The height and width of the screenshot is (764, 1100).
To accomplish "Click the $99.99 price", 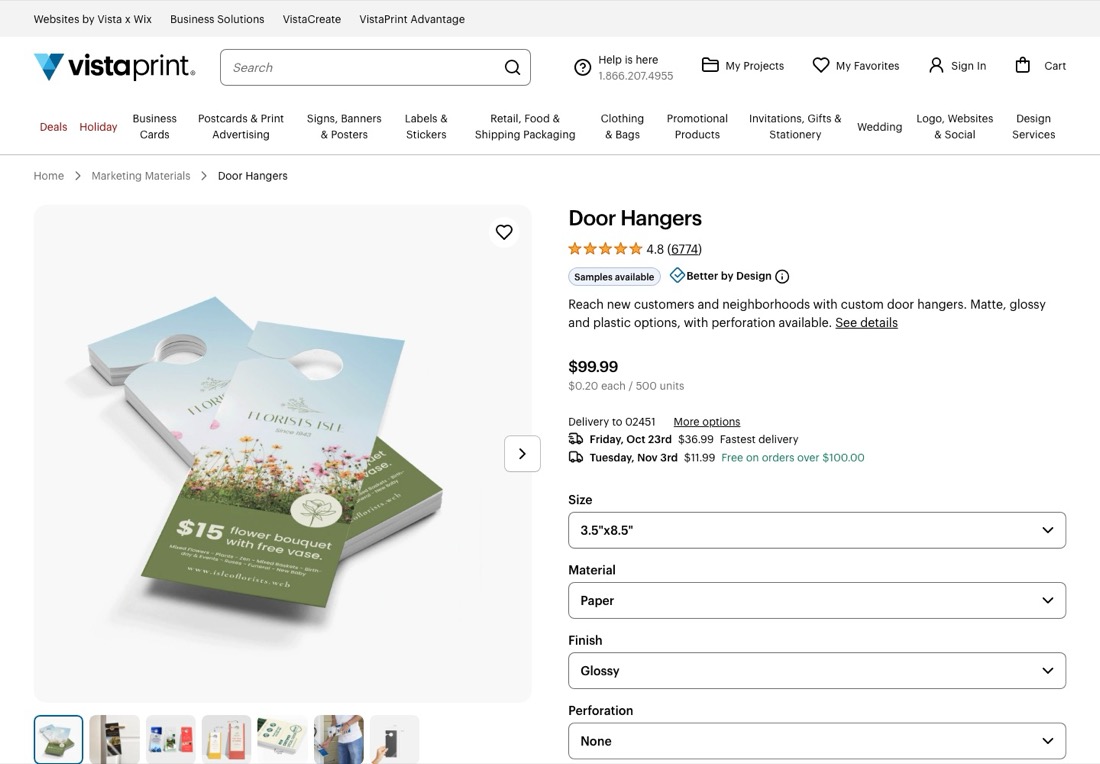I will (593, 367).
